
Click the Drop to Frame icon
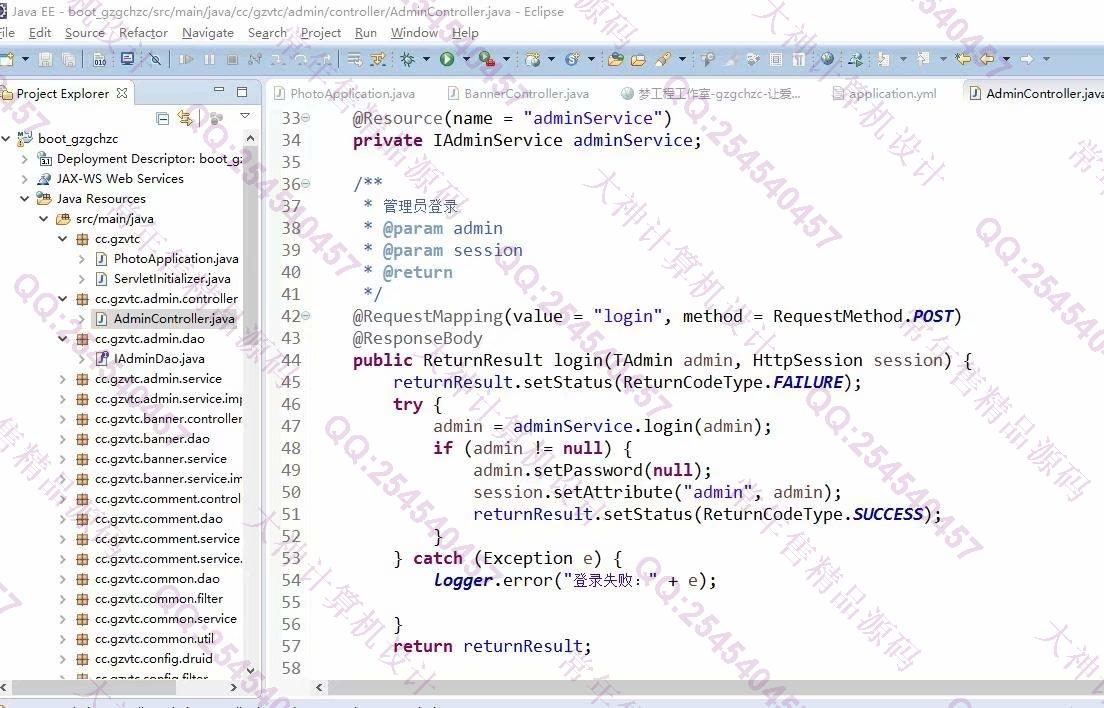coord(355,60)
